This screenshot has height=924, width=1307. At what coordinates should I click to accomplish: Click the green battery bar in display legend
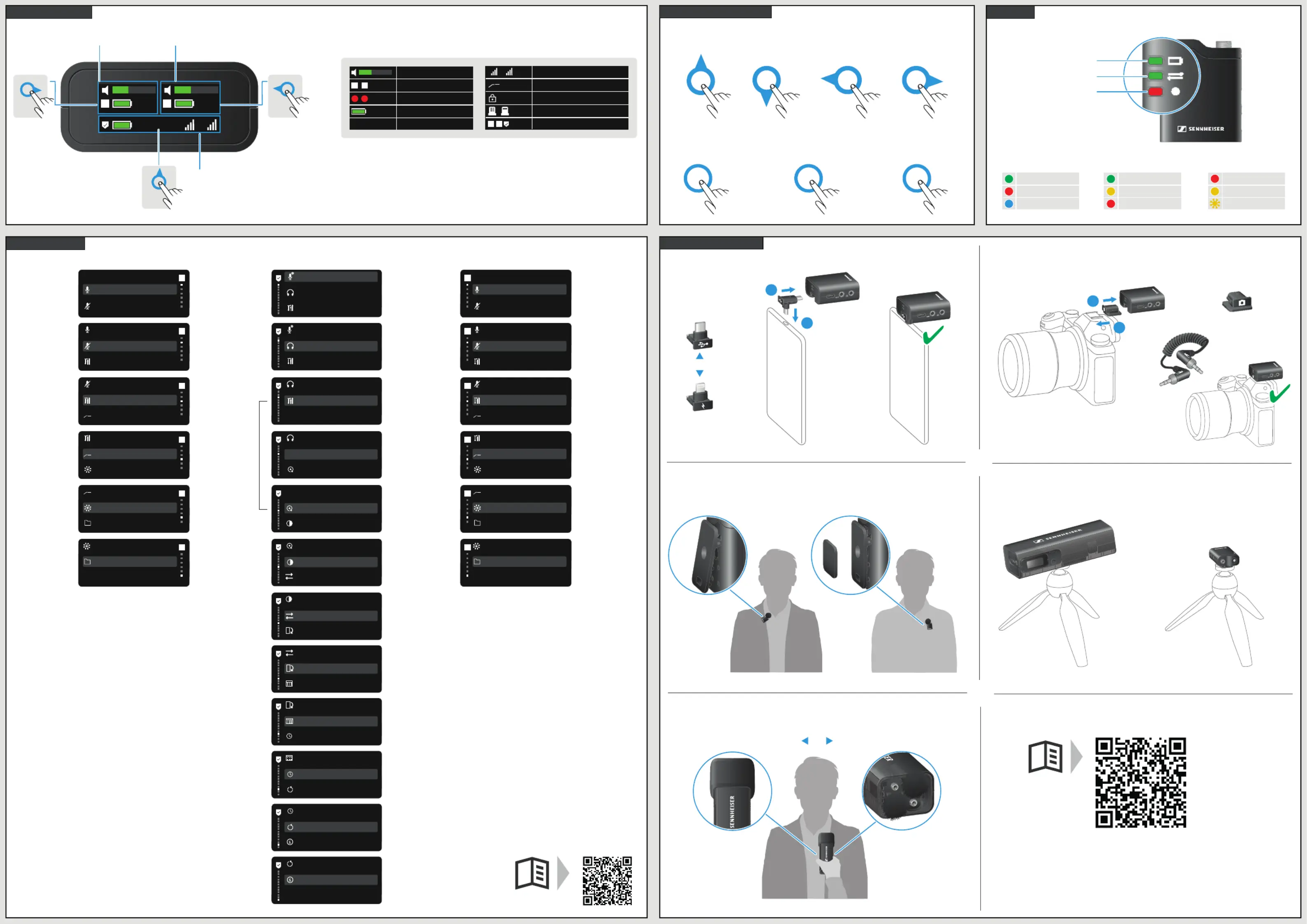tap(359, 112)
